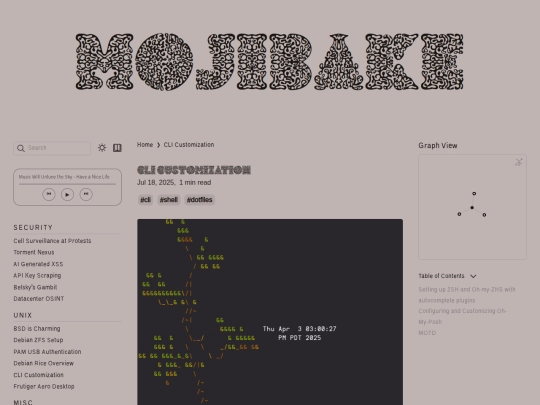This screenshot has height=405, width=540.
Task: Skip to next track in music player
Action: pos(86,194)
